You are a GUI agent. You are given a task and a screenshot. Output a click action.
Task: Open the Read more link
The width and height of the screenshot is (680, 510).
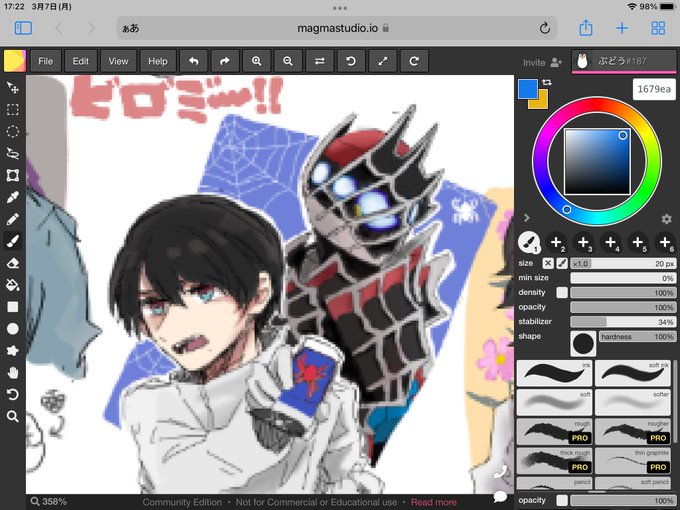(434, 502)
